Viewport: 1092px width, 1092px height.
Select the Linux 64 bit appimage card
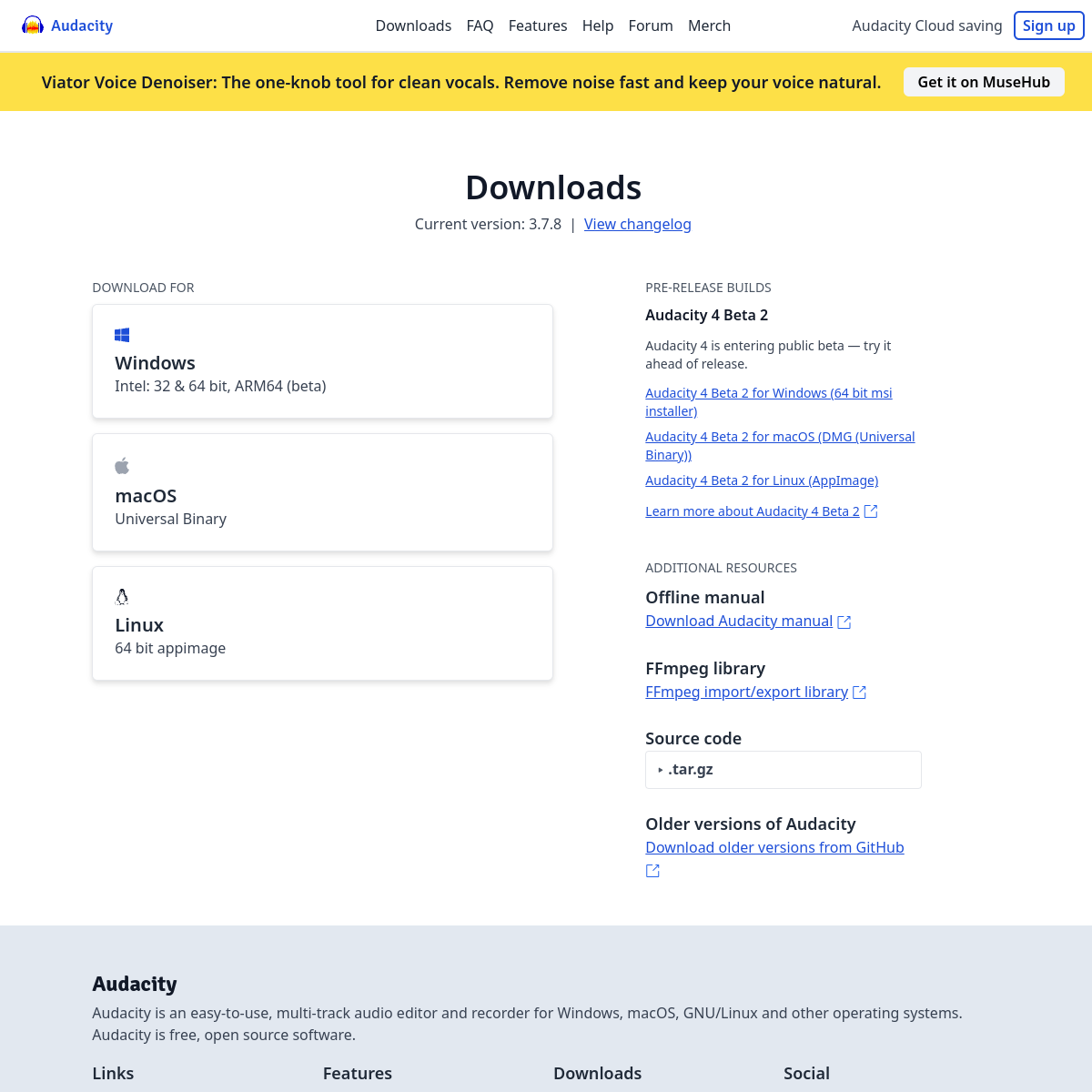click(x=322, y=623)
